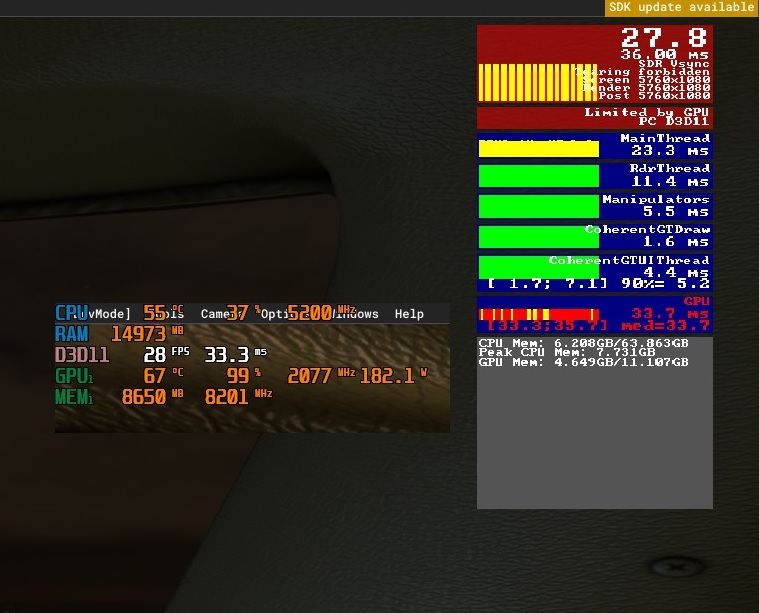
Task: Click the CPU Mem usage line
Action: coord(583,343)
